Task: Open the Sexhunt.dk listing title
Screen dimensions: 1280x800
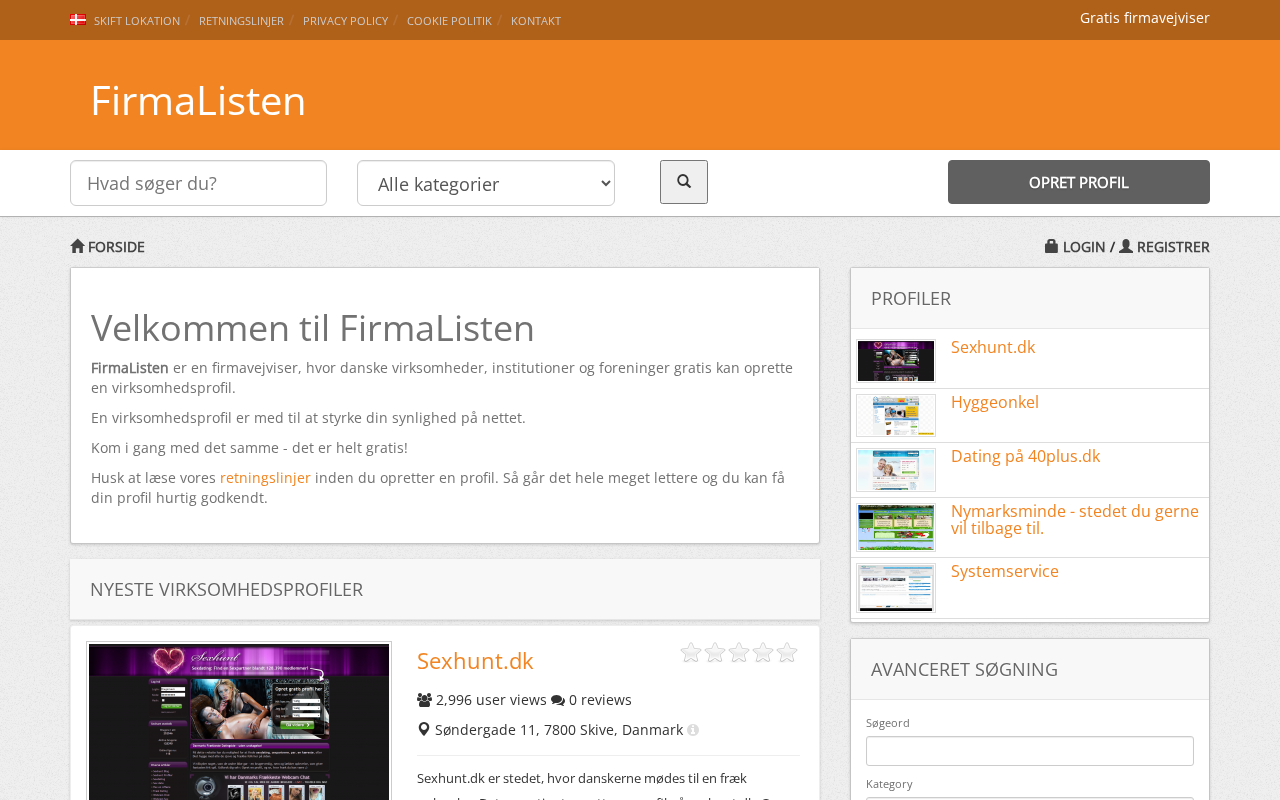Action: (475, 661)
